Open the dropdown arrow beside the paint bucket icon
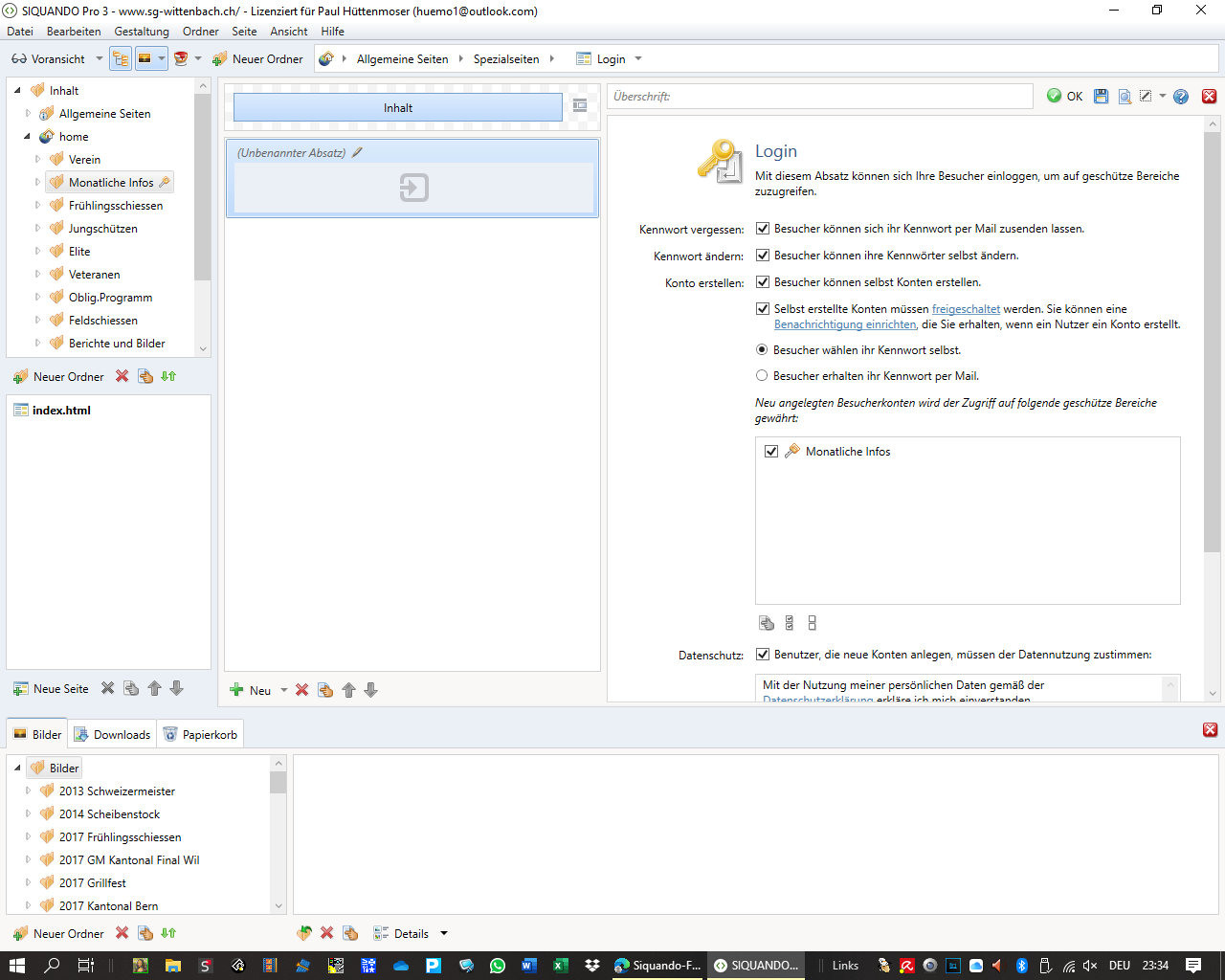The width and height of the screenshot is (1225, 980). [198, 58]
